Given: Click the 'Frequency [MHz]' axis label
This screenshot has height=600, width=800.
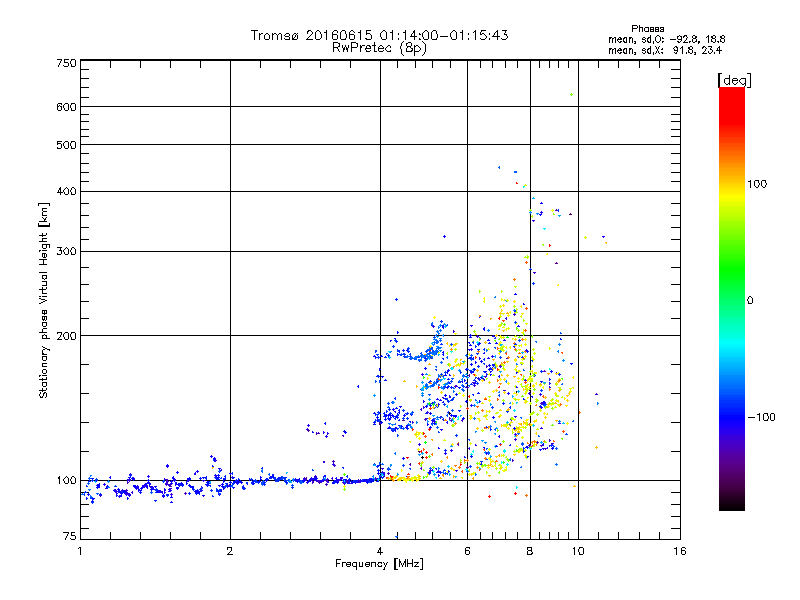Looking at the screenshot, I should (379, 564).
